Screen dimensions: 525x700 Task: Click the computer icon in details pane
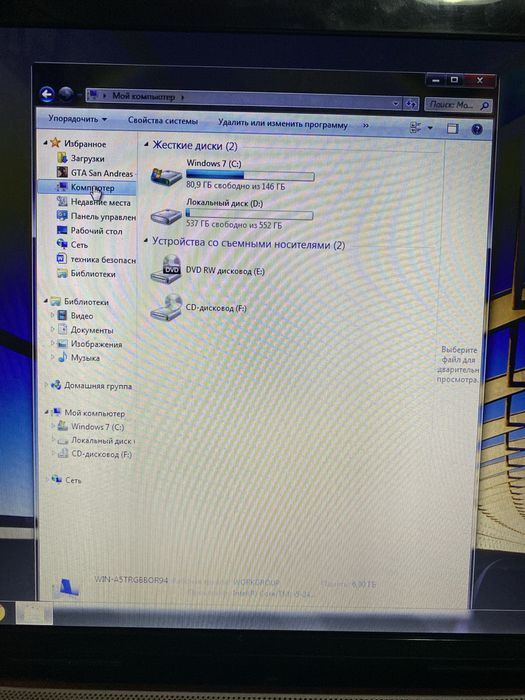tap(66, 587)
